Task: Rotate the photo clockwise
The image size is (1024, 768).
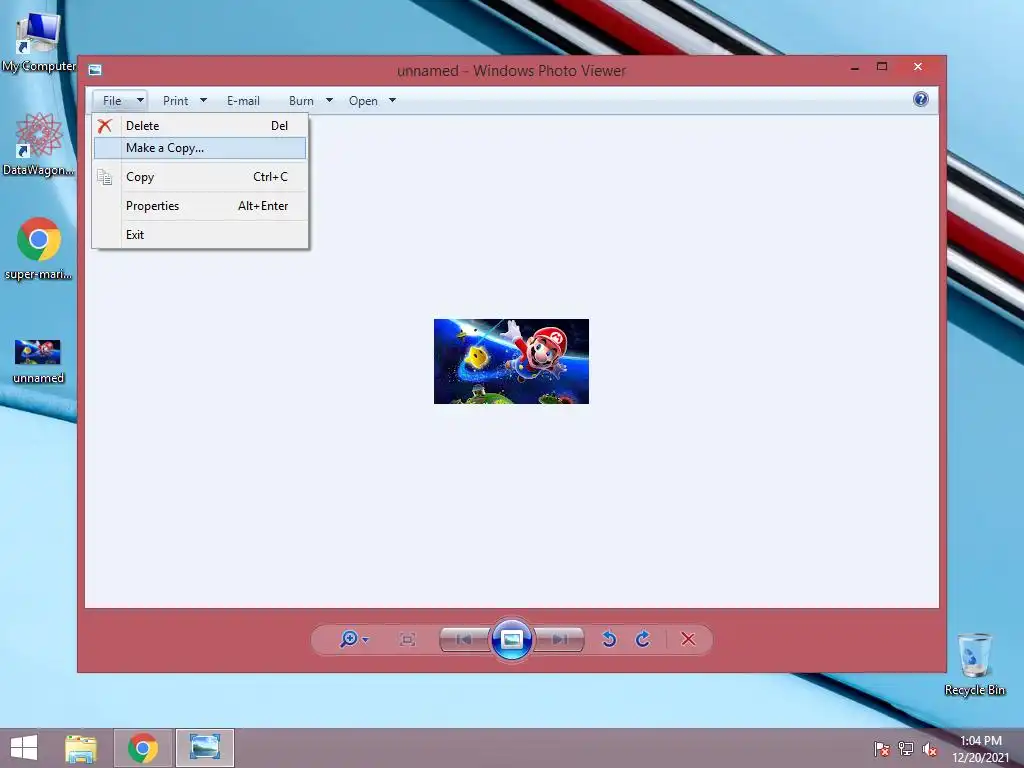Action: coord(643,639)
